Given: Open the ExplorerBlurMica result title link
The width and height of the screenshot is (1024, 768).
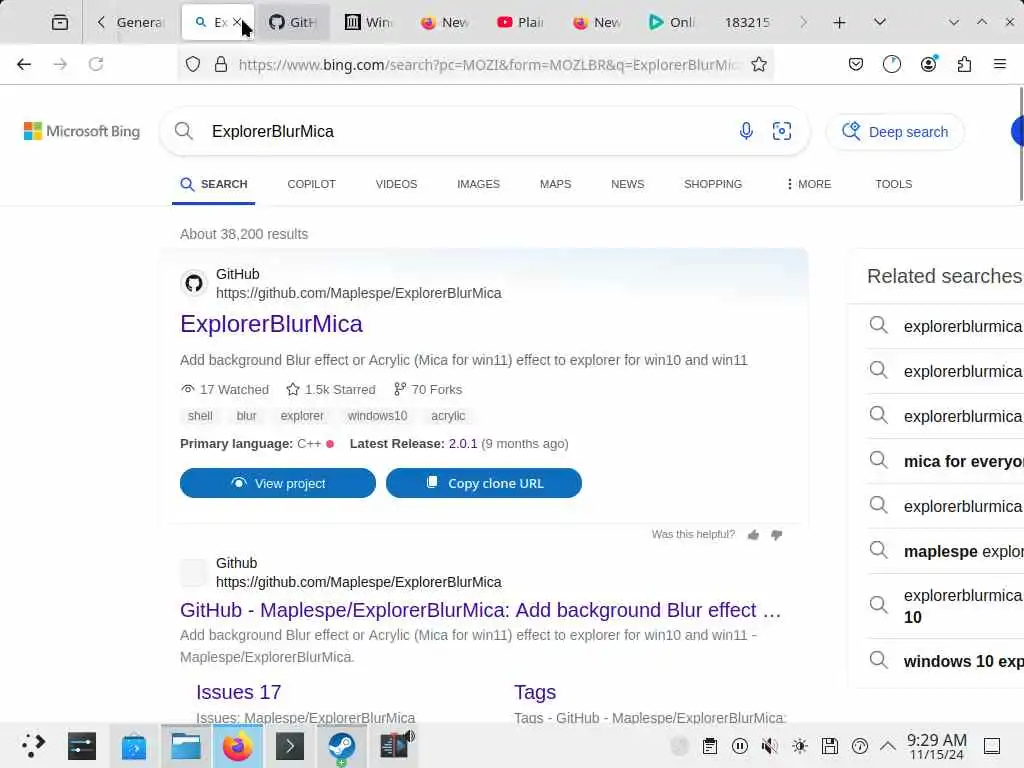Looking at the screenshot, I should 271,324.
